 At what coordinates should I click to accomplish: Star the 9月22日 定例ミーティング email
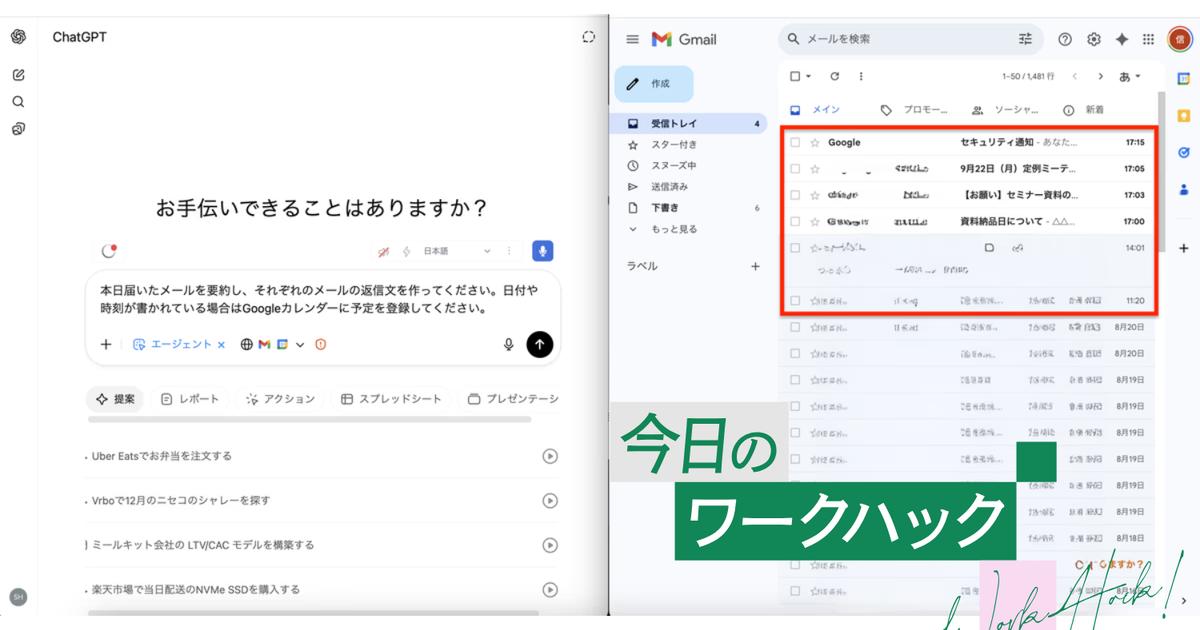[815, 169]
